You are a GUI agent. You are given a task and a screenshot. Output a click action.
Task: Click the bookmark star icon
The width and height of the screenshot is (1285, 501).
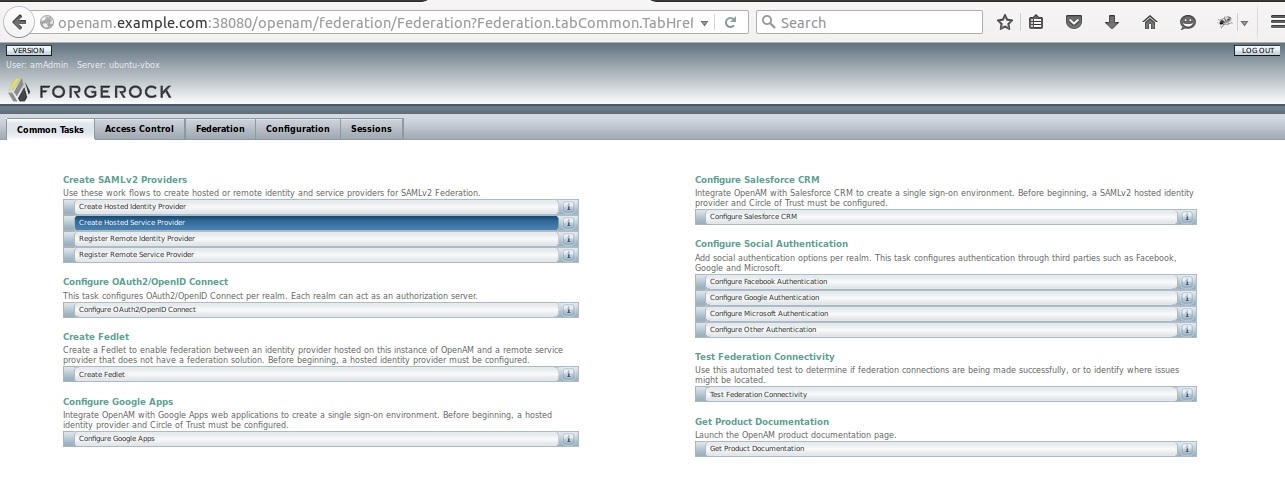pyautogui.click(x=1005, y=22)
